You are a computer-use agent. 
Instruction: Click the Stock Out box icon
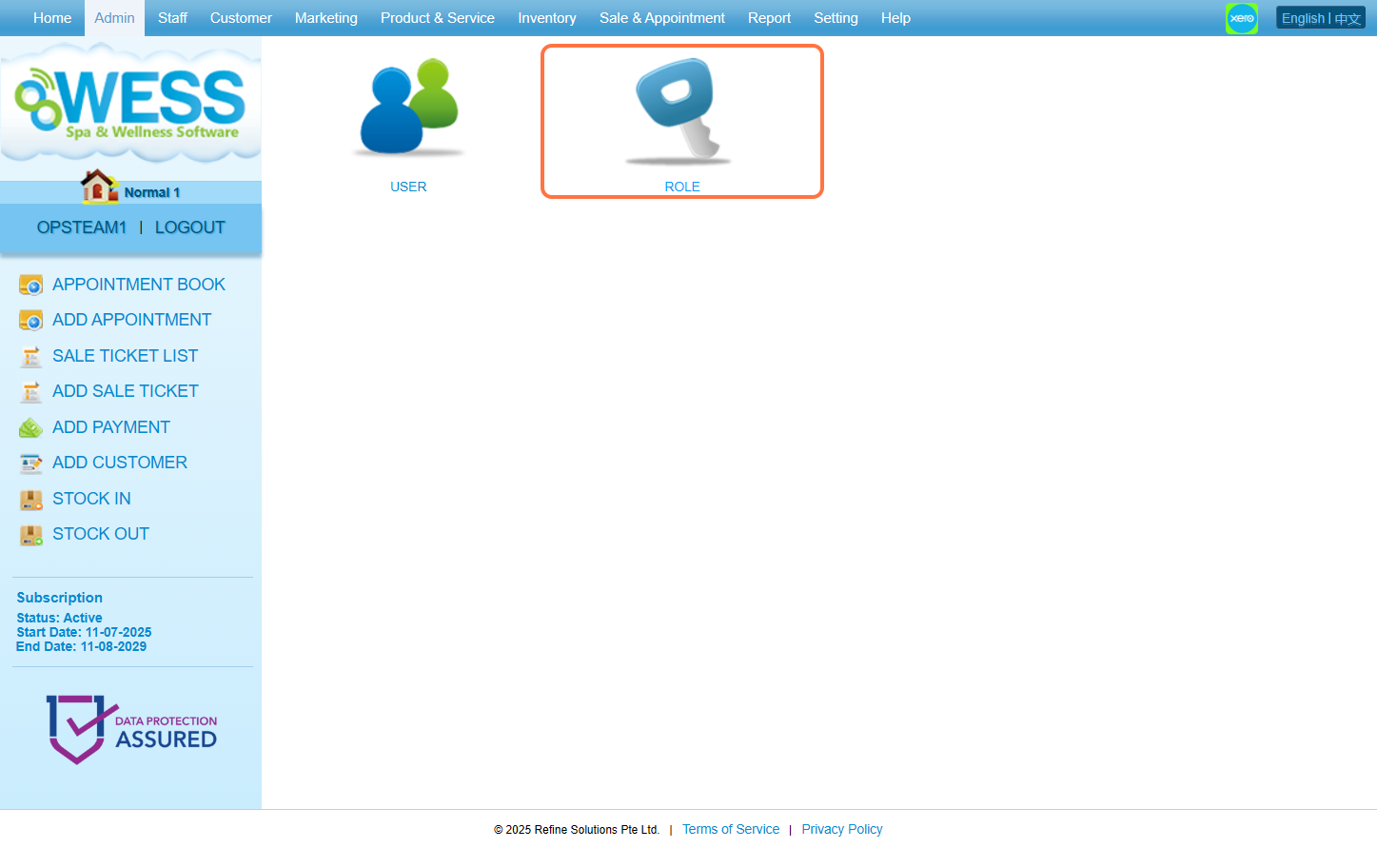(31, 535)
